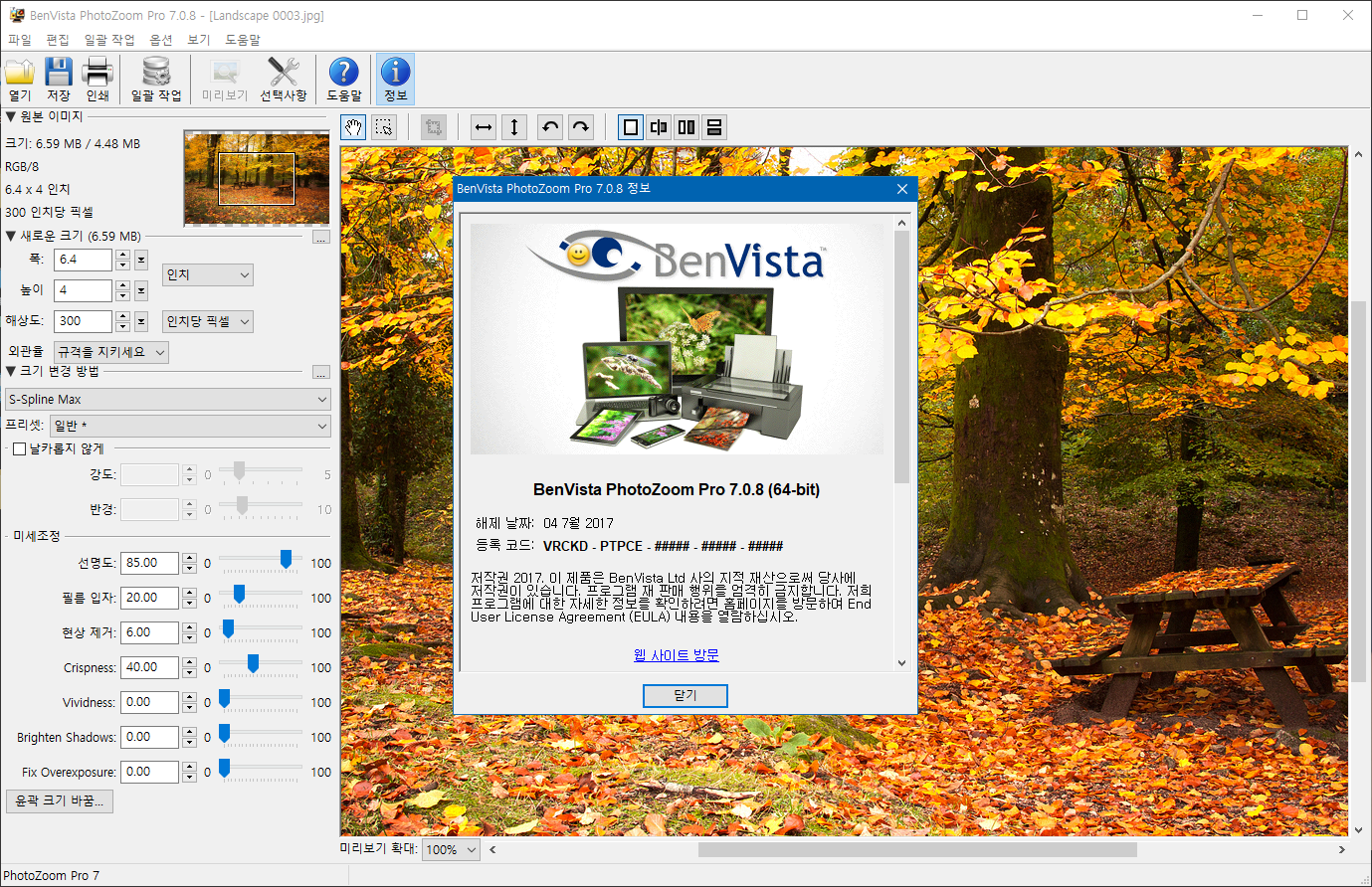
Task: Adjust the Crispness slider handle
Action: pos(253,664)
